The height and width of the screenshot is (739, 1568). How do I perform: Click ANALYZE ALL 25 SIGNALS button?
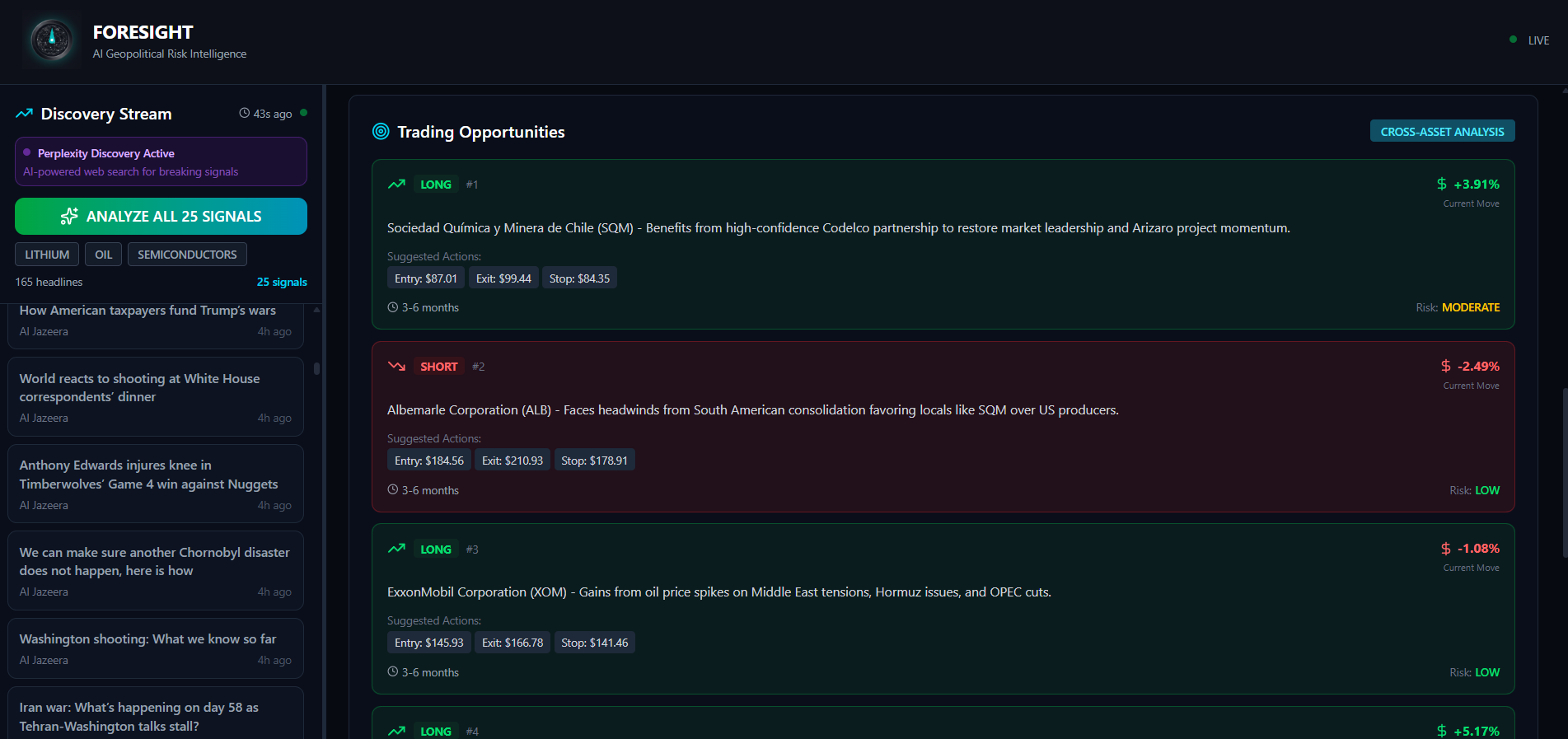pos(161,216)
